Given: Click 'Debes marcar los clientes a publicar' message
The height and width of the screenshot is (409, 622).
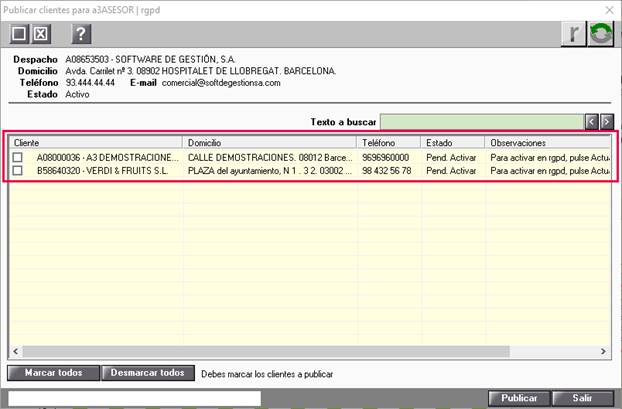Looking at the screenshot, I should tap(267, 374).
